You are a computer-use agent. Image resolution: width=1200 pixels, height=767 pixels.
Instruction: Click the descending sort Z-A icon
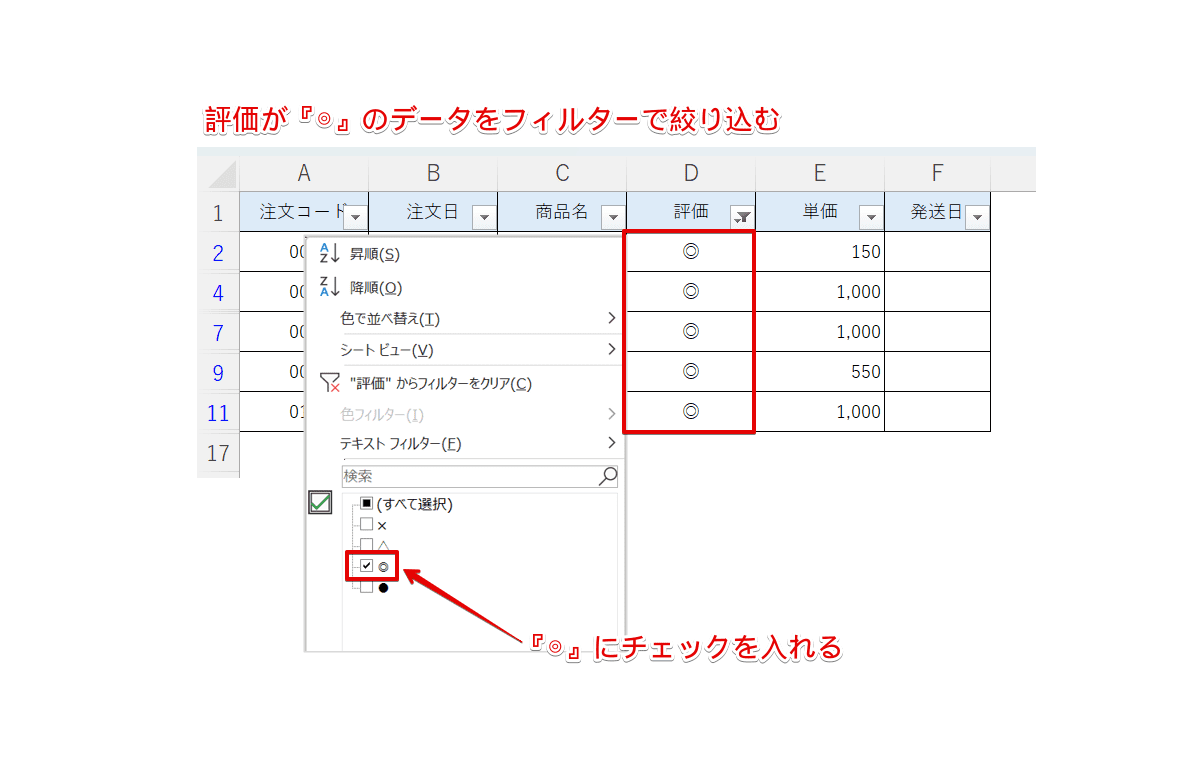(330, 287)
